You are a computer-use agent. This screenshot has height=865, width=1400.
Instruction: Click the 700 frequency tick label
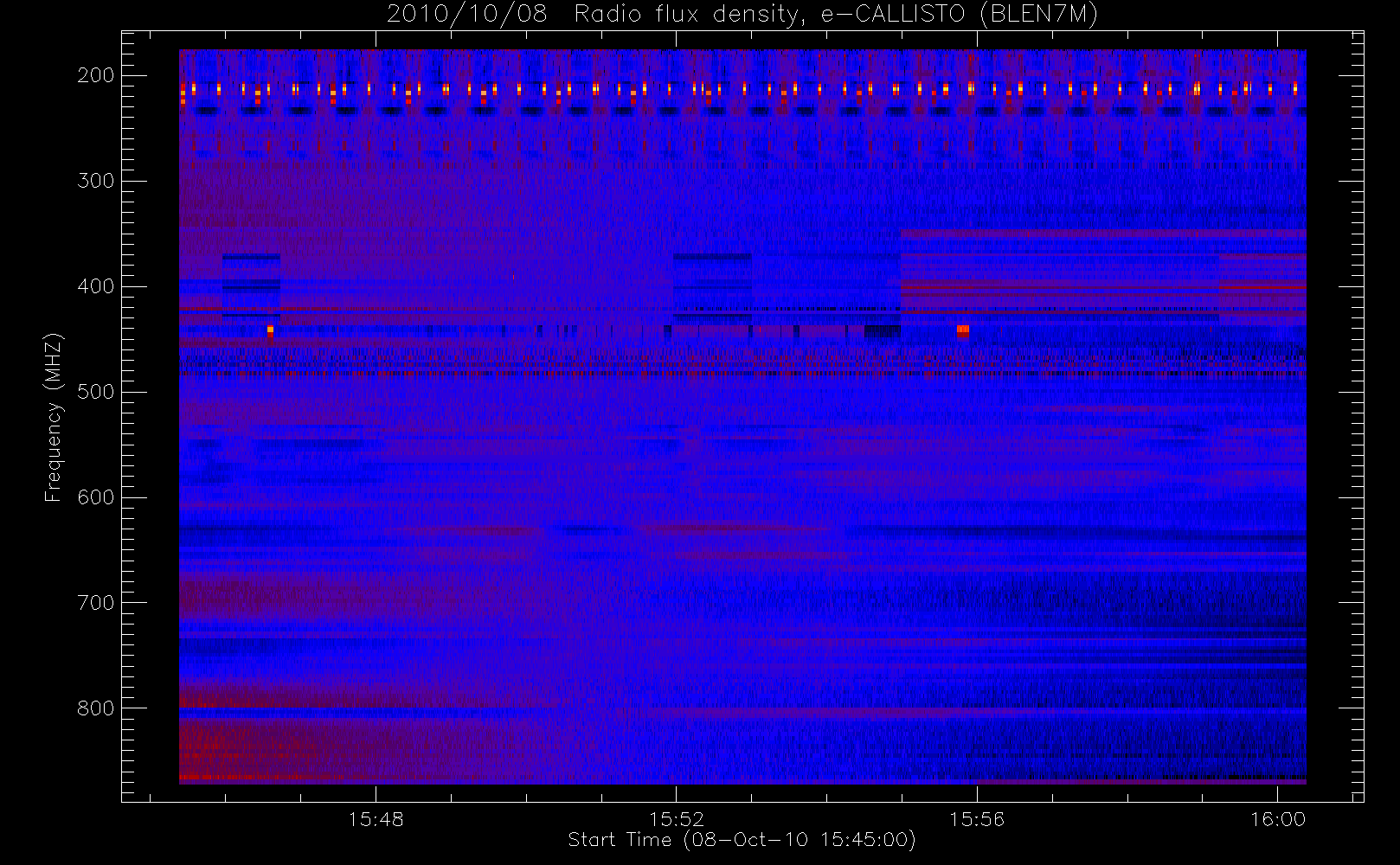[96, 603]
